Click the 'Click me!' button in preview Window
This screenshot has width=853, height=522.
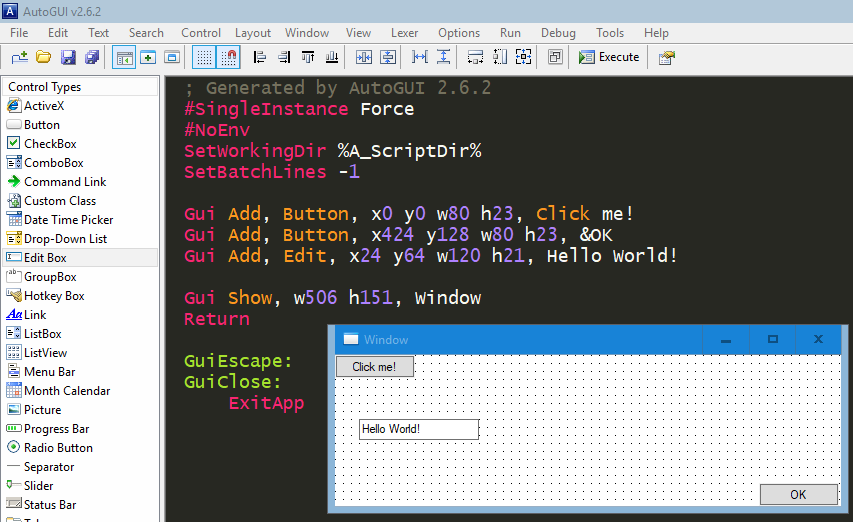375,366
